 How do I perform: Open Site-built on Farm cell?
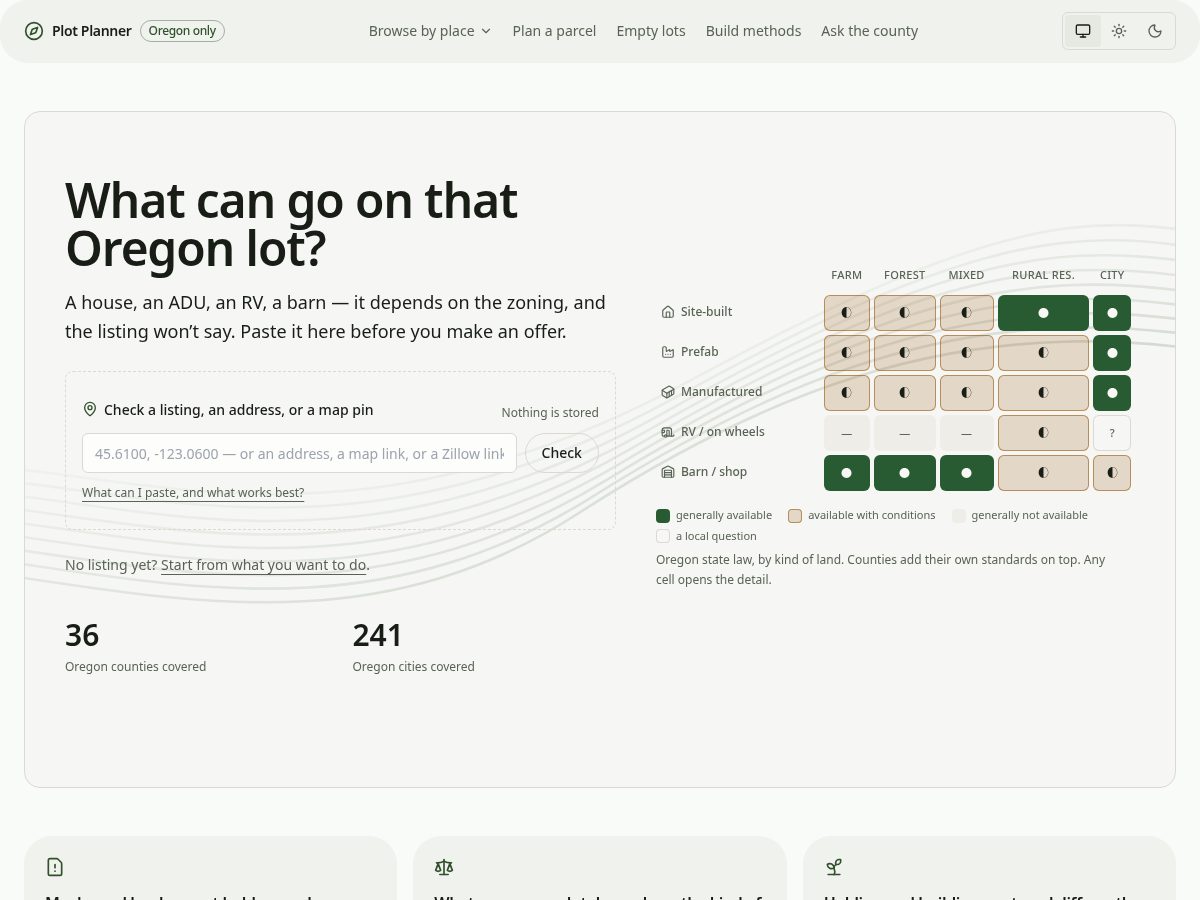coord(847,313)
